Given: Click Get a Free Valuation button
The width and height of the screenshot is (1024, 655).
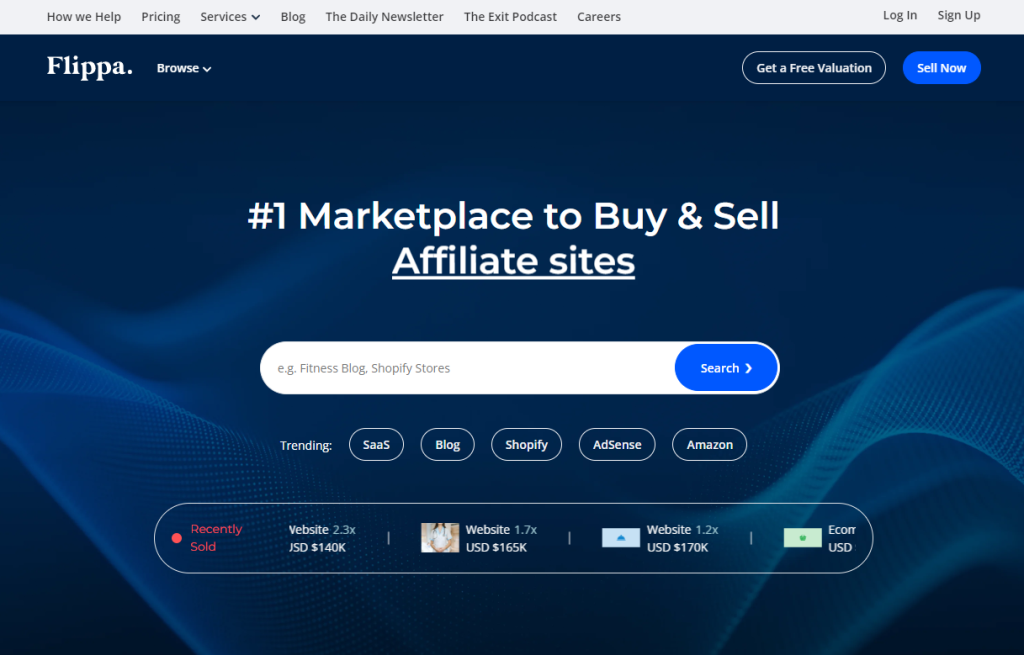Looking at the screenshot, I should 814,68.
